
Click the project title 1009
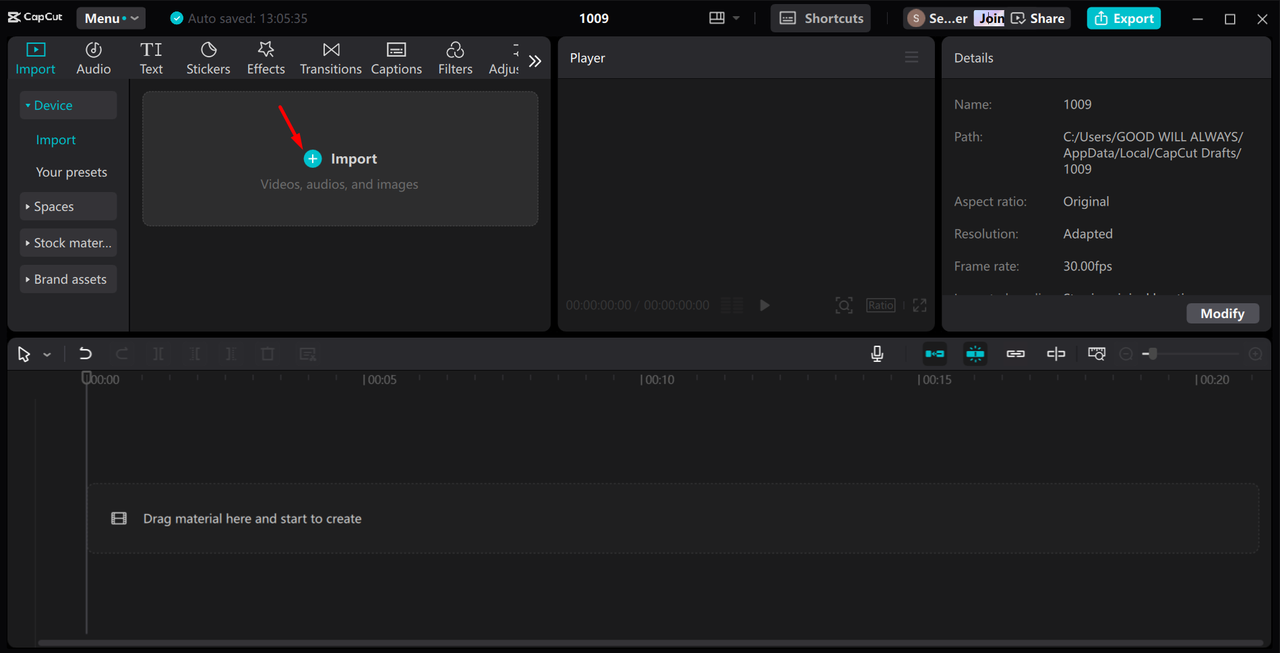594,18
